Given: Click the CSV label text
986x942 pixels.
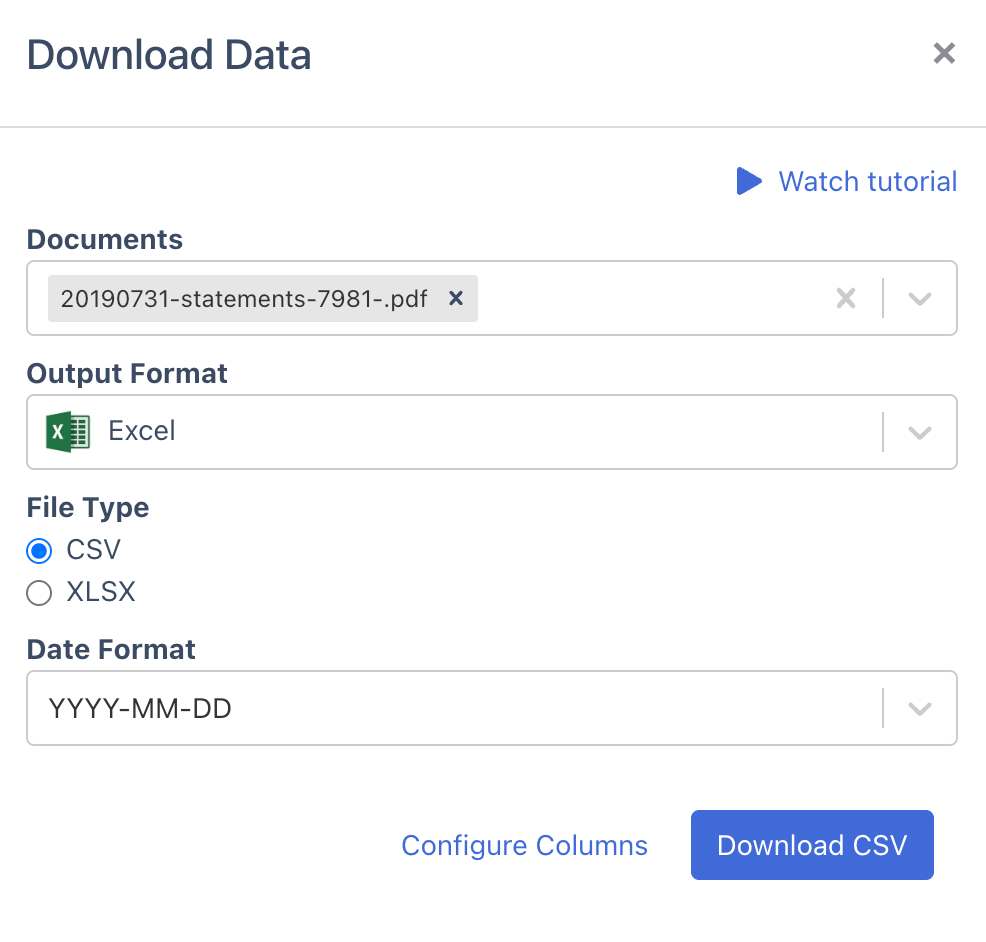Looking at the screenshot, I should coord(95,550).
